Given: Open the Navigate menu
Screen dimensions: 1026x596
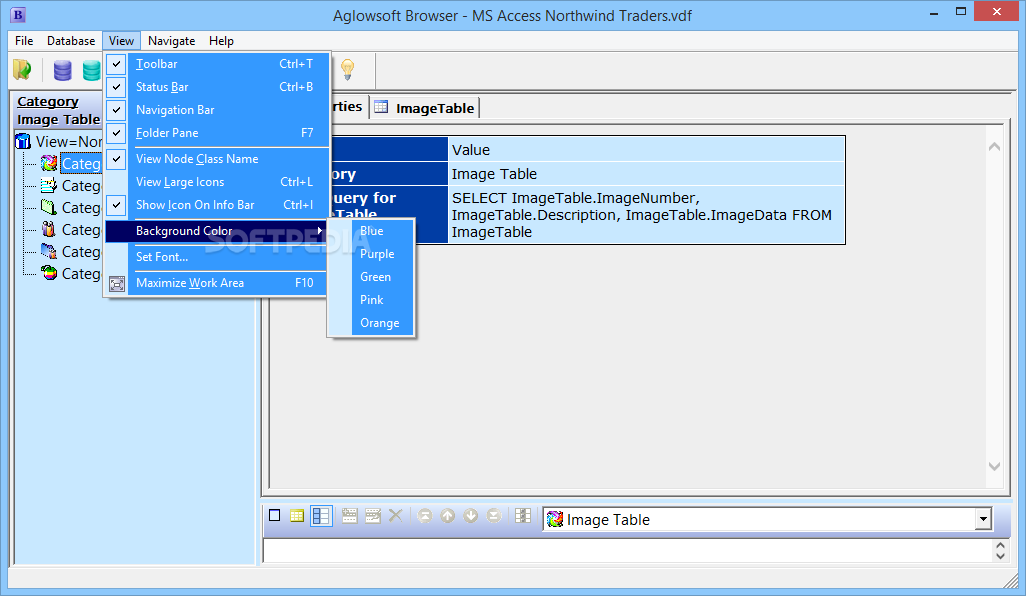Looking at the screenshot, I should point(171,41).
